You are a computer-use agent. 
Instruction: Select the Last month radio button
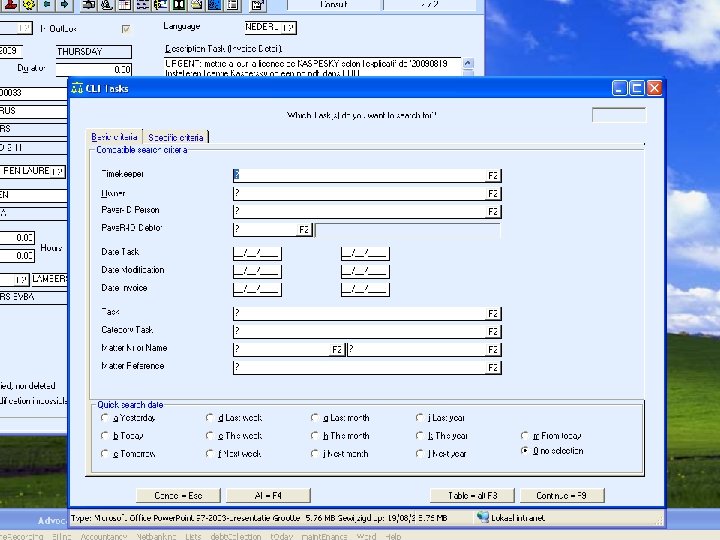tap(315, 418)
